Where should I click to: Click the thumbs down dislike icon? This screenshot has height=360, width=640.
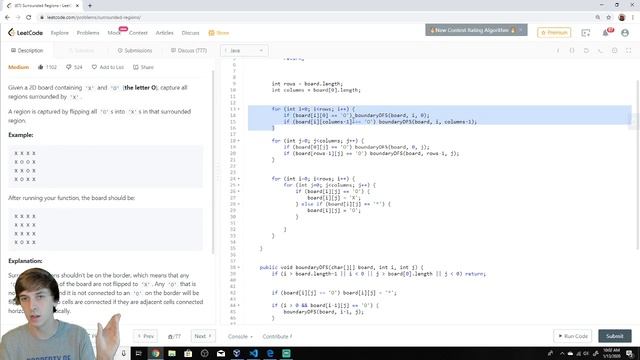point(69,67)
